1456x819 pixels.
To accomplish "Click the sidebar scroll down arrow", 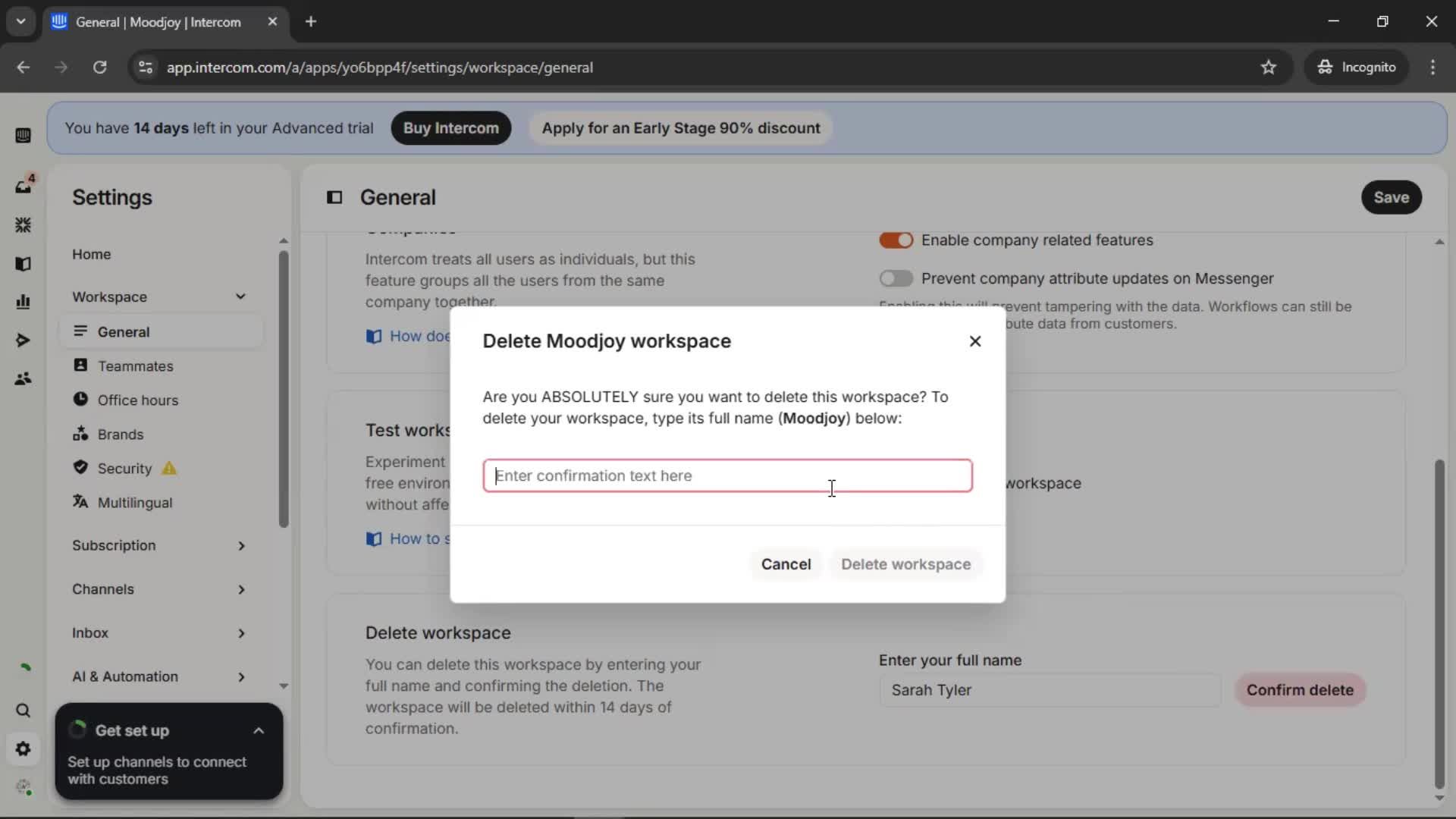I will click(x=284, y=686).
